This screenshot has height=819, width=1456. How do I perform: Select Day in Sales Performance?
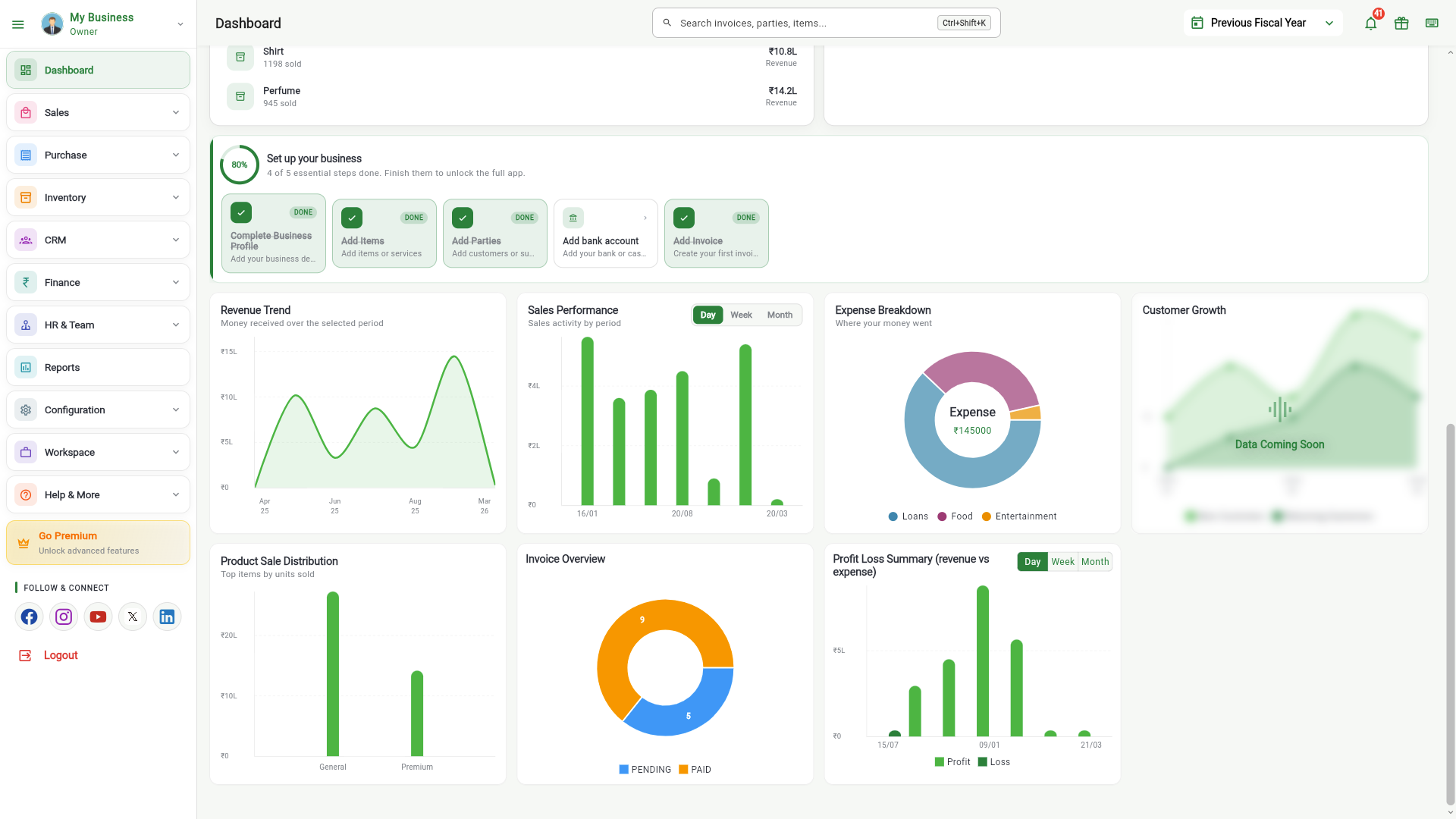[x=708, y=315]
